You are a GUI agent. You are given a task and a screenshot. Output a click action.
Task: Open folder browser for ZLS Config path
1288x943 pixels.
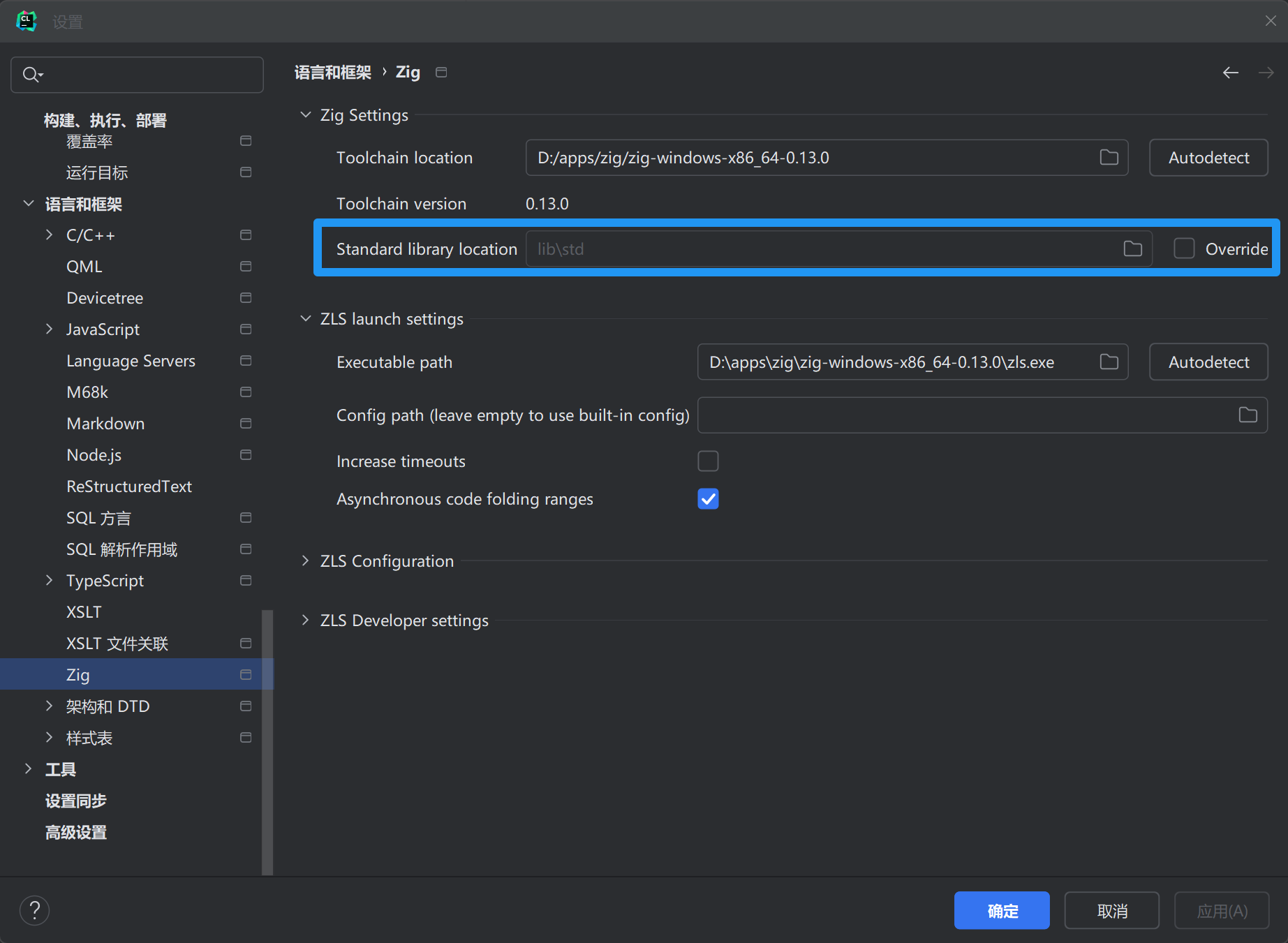[1248, 415]
